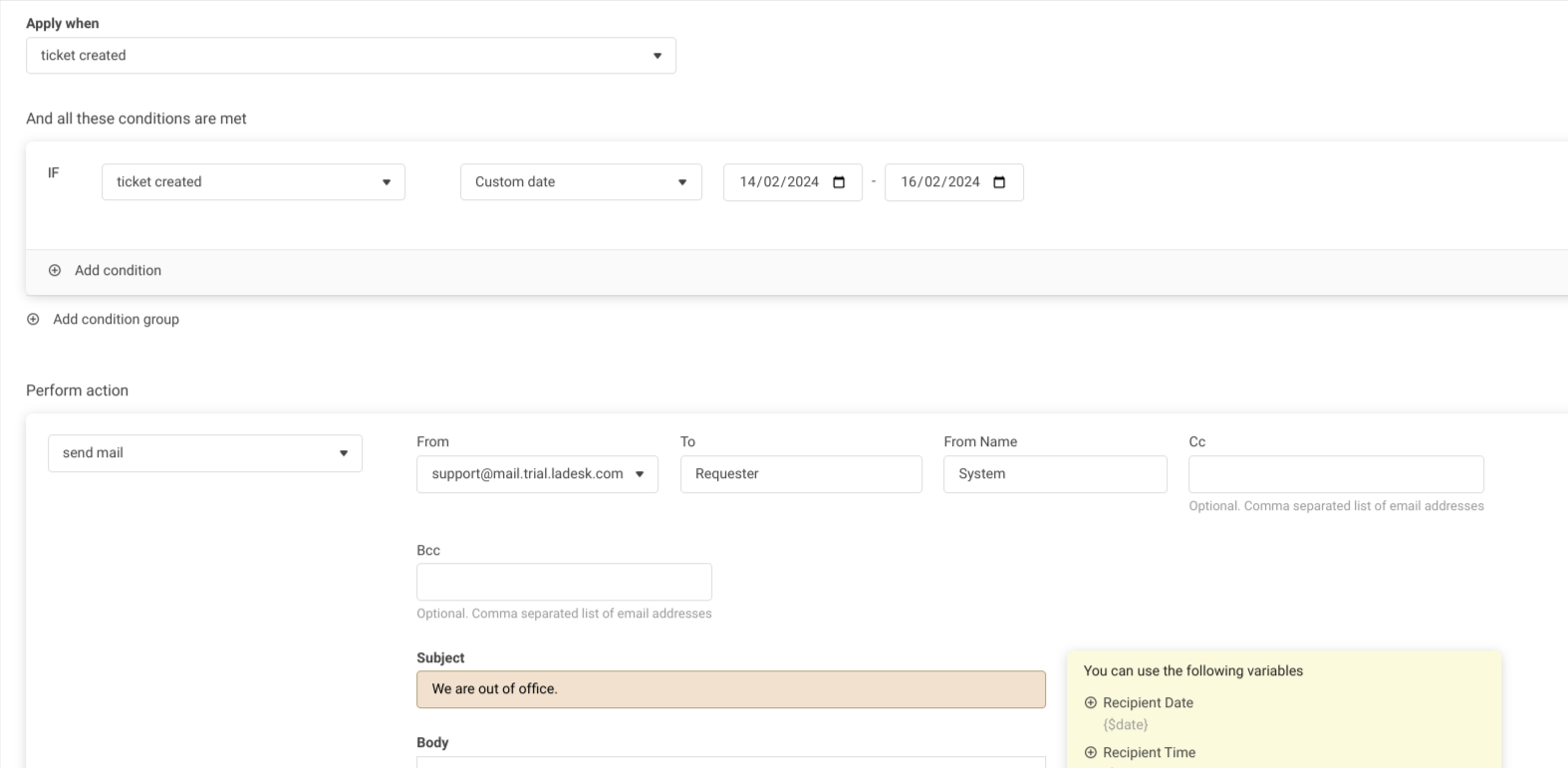Click the end date field 16/02/2024
Viewport: 1568px width, 768px height.
940,182
